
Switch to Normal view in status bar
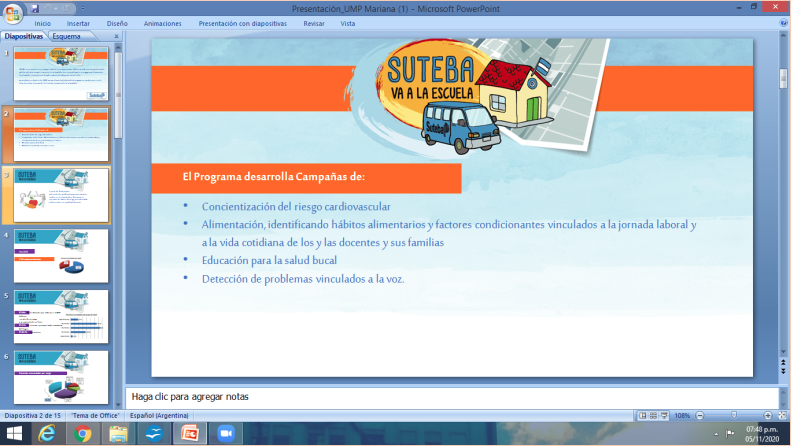tap(643, 415)
